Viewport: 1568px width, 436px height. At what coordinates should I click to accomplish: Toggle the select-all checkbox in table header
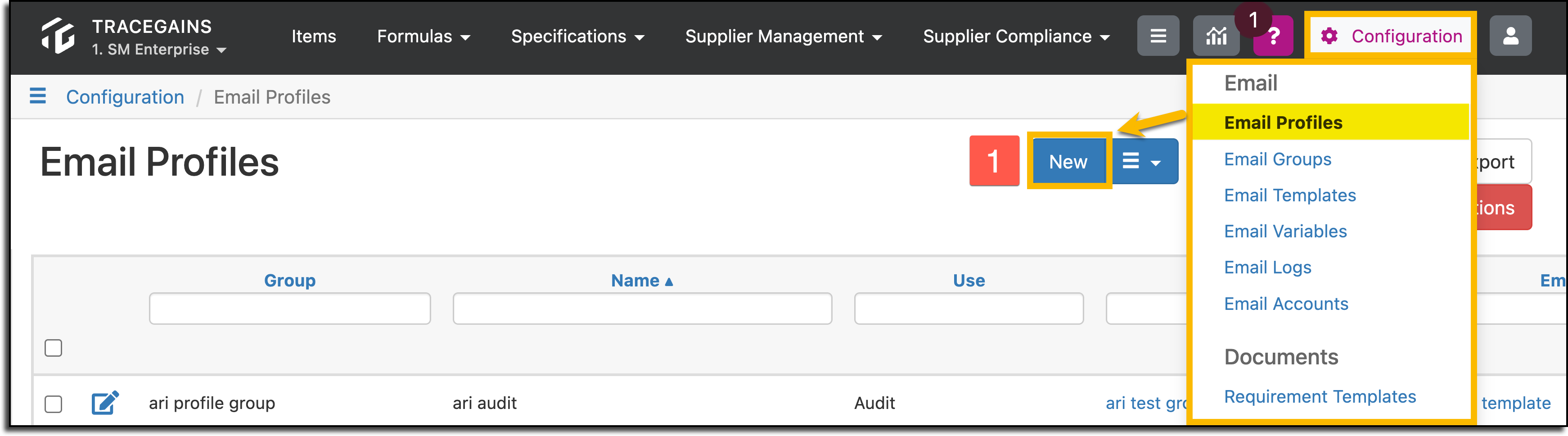(54, 348)
